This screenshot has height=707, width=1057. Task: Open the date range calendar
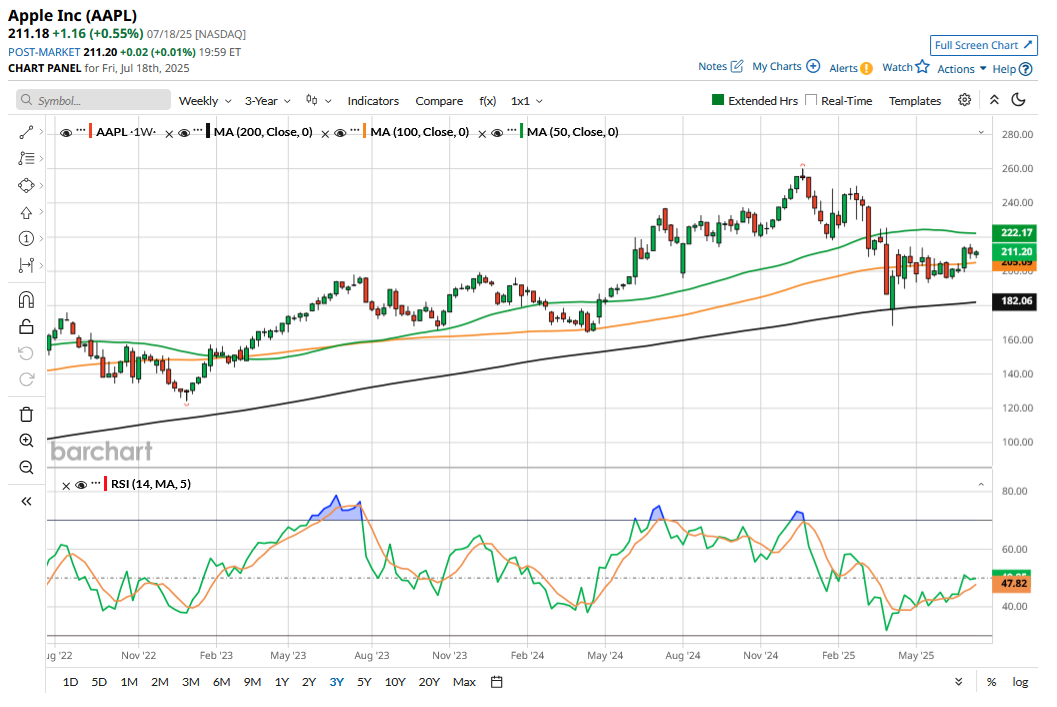[497, 682]
